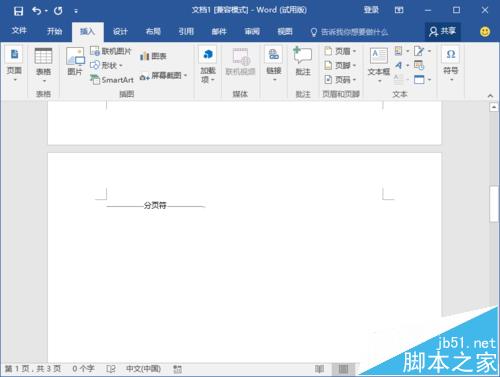Switch to Read Mode view in status bar
Viewport: 500px width, 377px height.
(319, 369)
